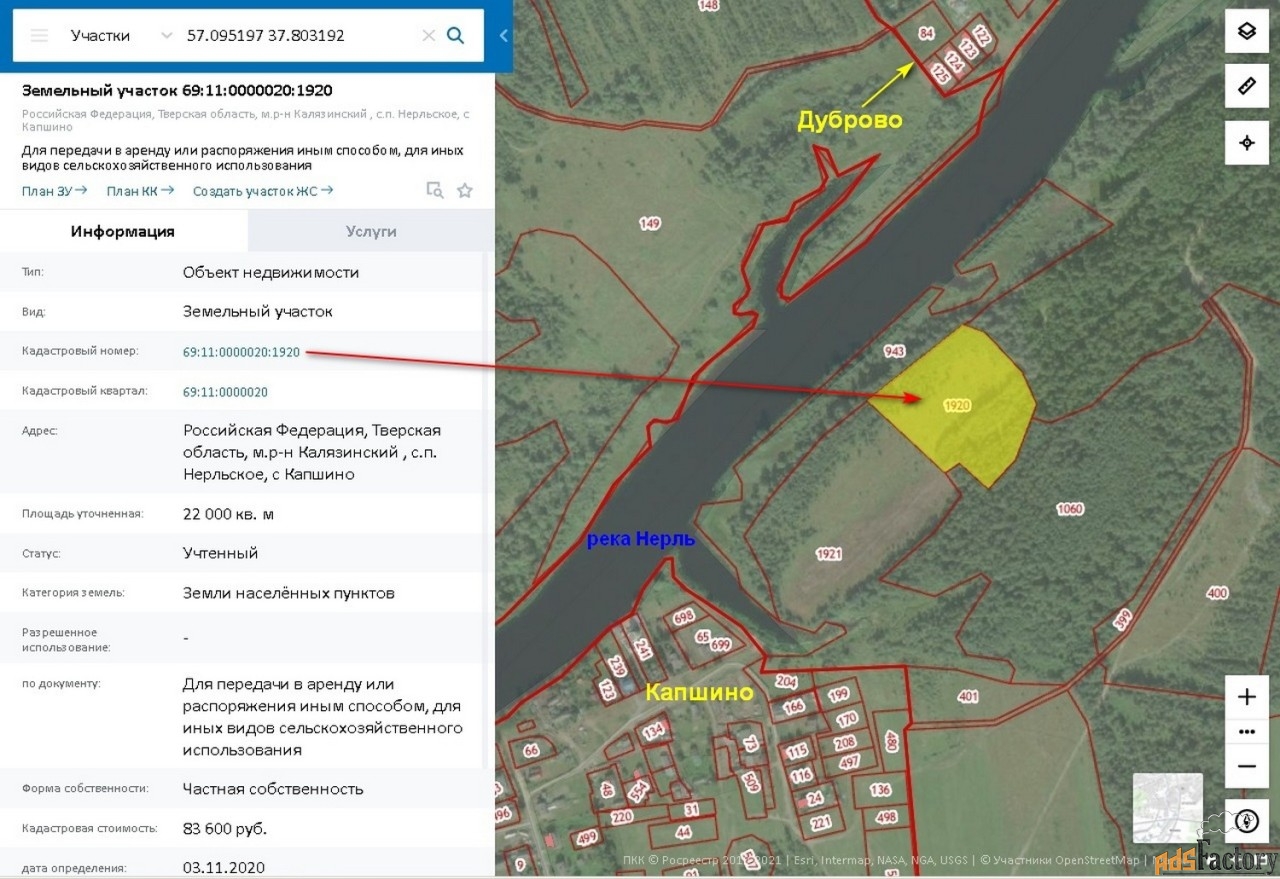The width and height of the screenshot is (1280, 879).
Task: Click the Земельный участок вид value
Action: [x=257, y=312]
